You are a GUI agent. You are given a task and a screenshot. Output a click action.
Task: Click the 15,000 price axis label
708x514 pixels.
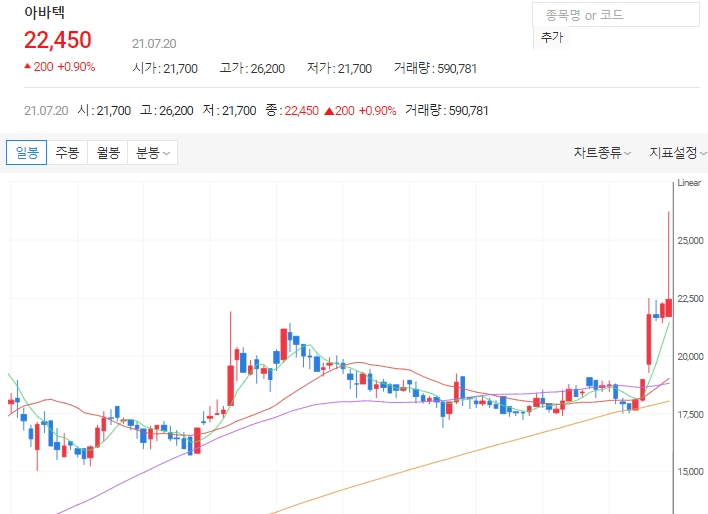click(690, 472)
